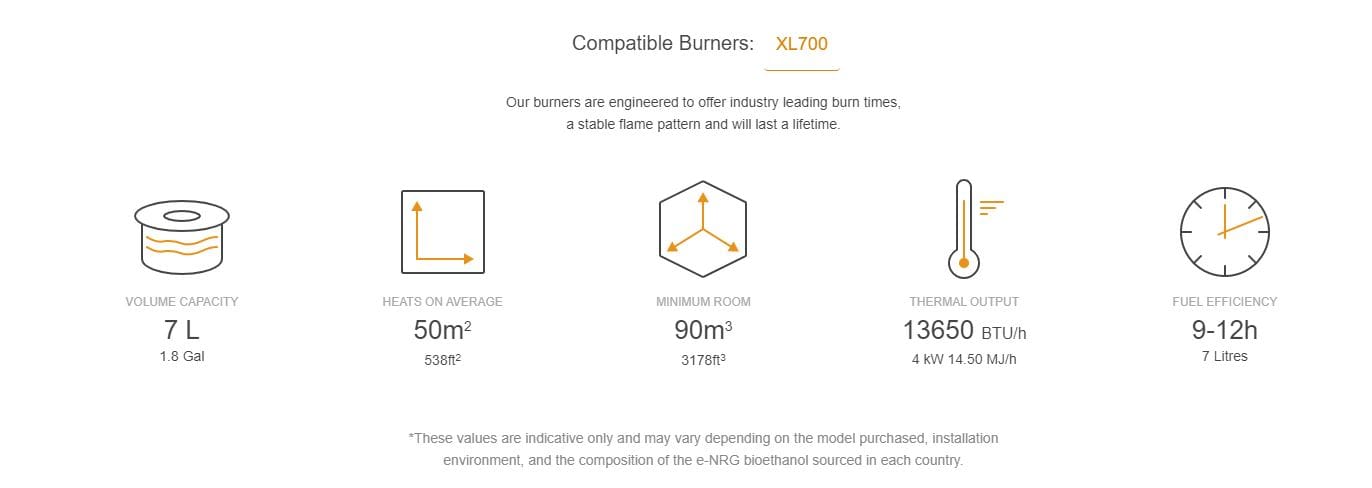Click the 13650 BTU/h thermal value

coord(964,330)
